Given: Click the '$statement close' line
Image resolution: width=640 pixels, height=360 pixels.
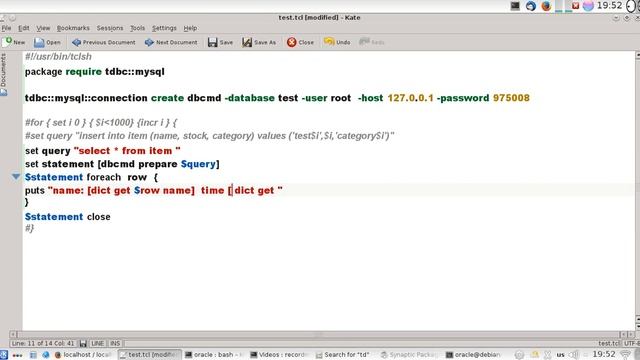Looking at the screenshot, I should [x=67, y=217].
